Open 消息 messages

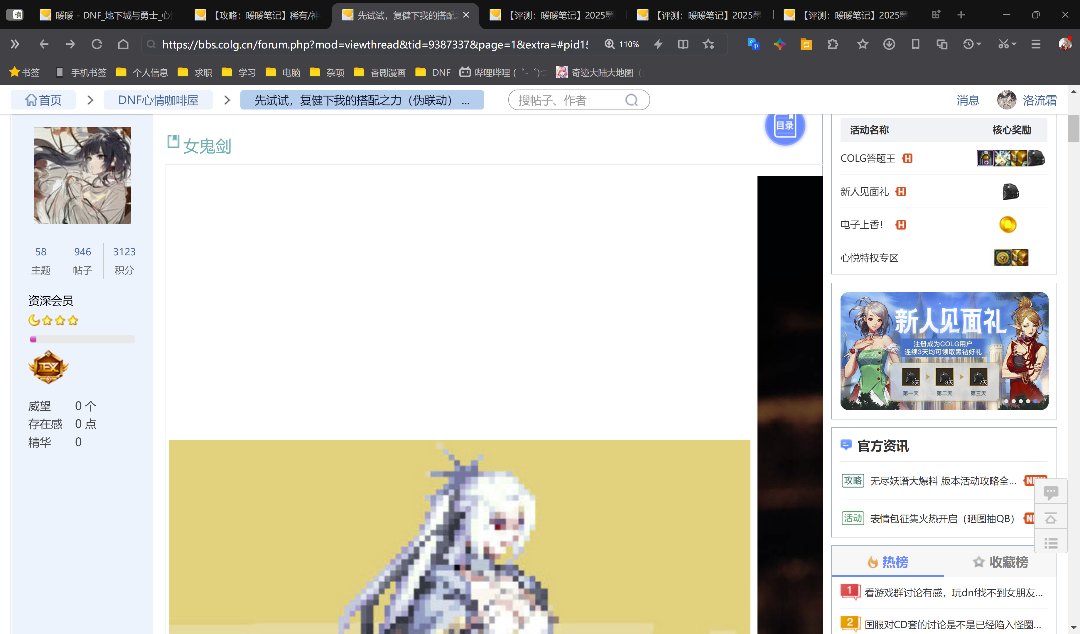[x=968, y=100]
